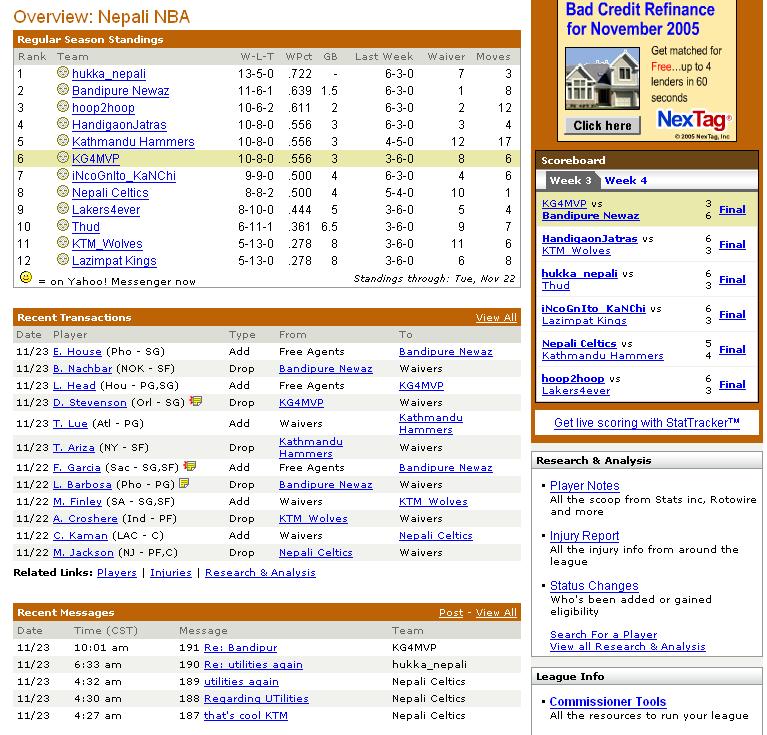Click the Messenger smiley icon beside KG4MVP
The height and width of the screenshot is (735, 767).
63,158
